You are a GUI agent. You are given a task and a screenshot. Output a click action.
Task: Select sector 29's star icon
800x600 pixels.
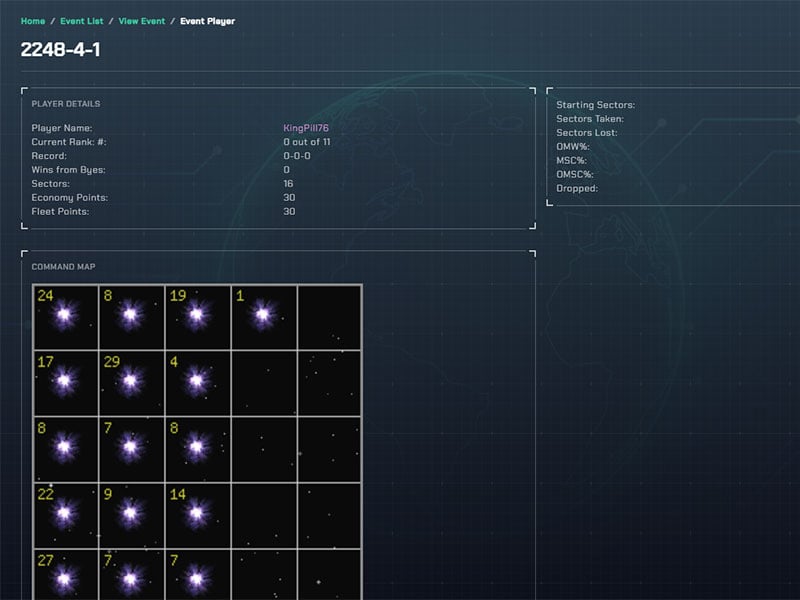pos(132,381)
